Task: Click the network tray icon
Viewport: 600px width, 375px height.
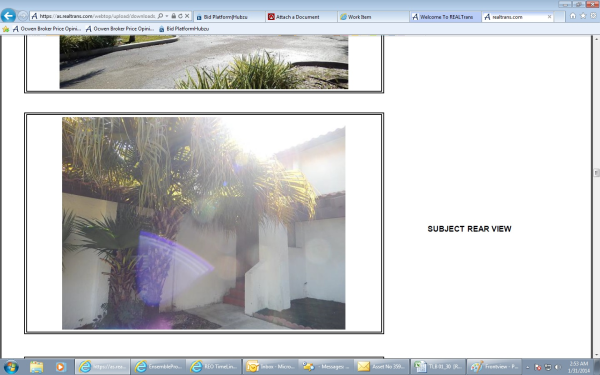Action: coord(548,367)
